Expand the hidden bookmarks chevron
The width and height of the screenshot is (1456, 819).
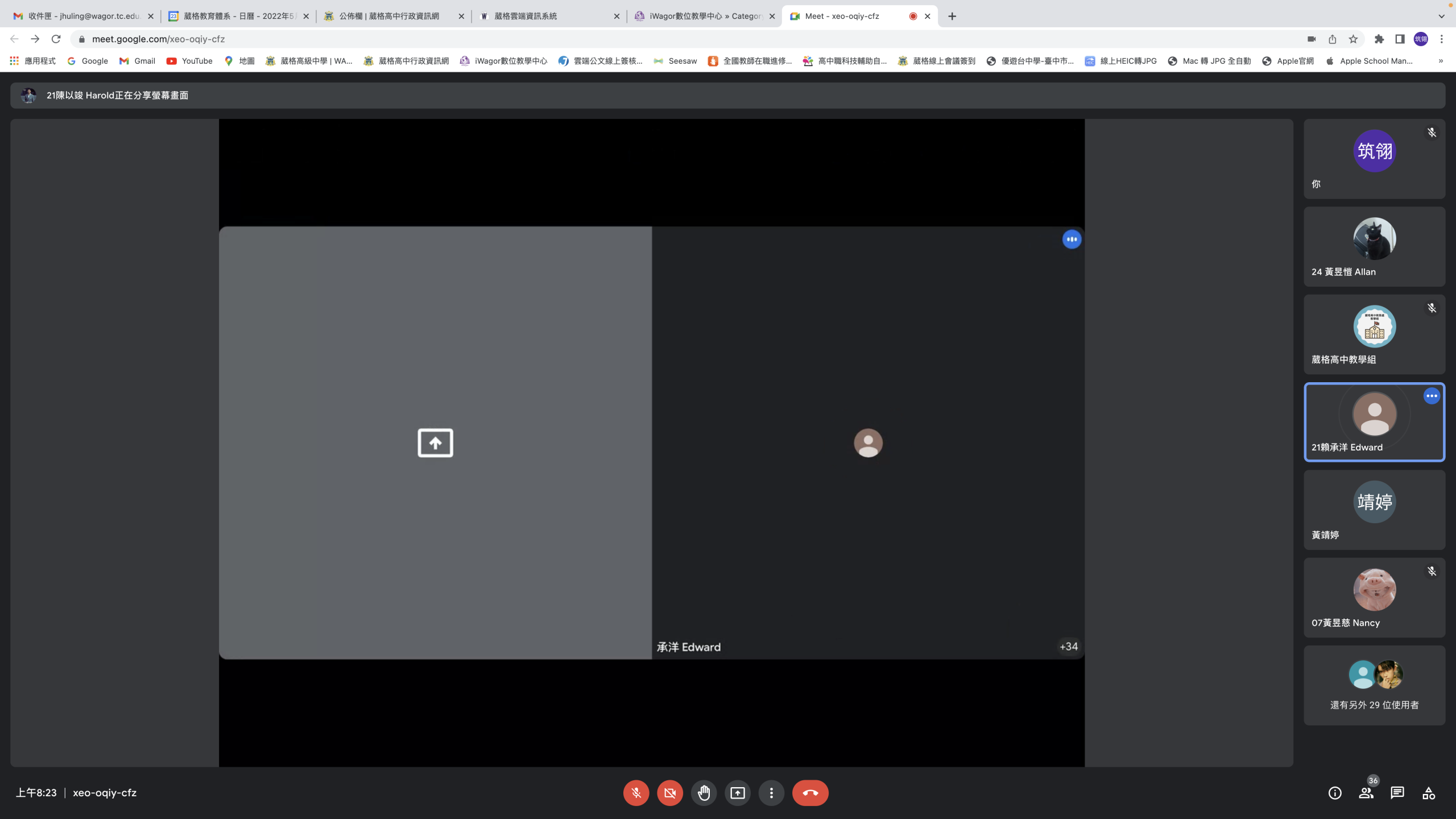[x=1441, y=61]
